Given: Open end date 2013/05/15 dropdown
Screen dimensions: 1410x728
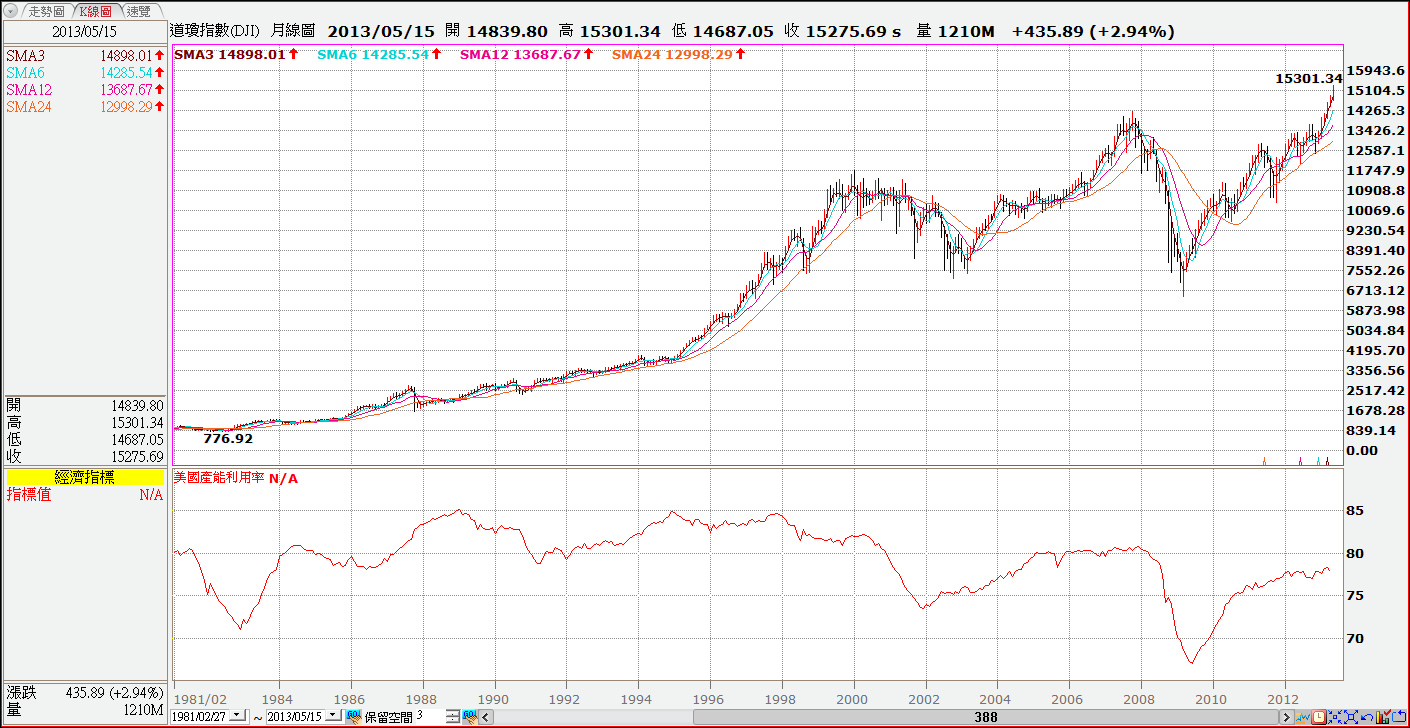Looking at the screenshot, I should point(333,716).
